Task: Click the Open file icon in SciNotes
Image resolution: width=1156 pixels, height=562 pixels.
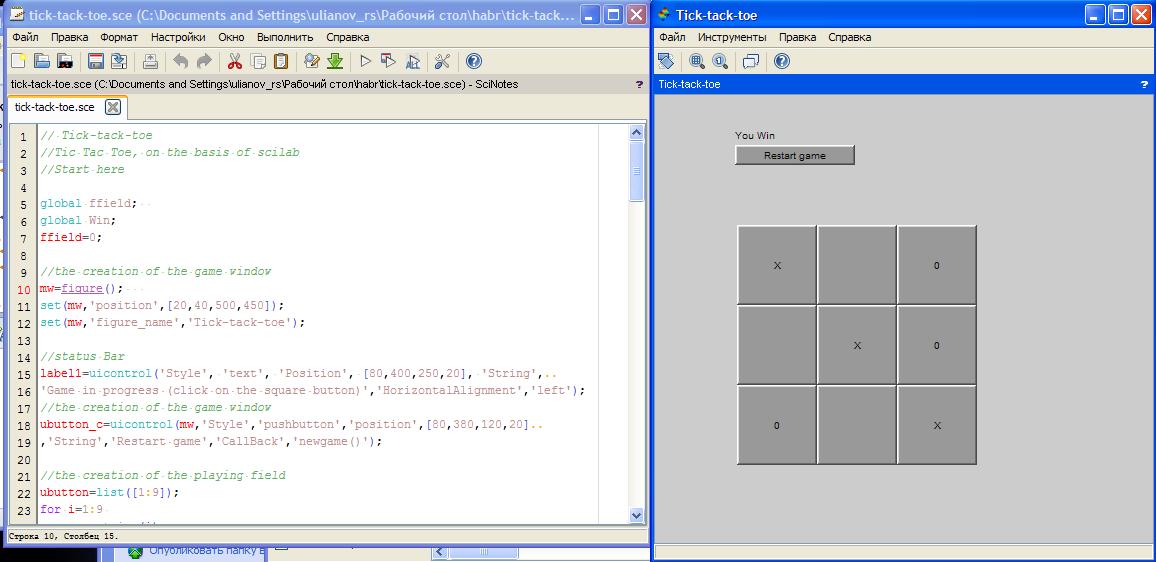Action: pos(42,60)
